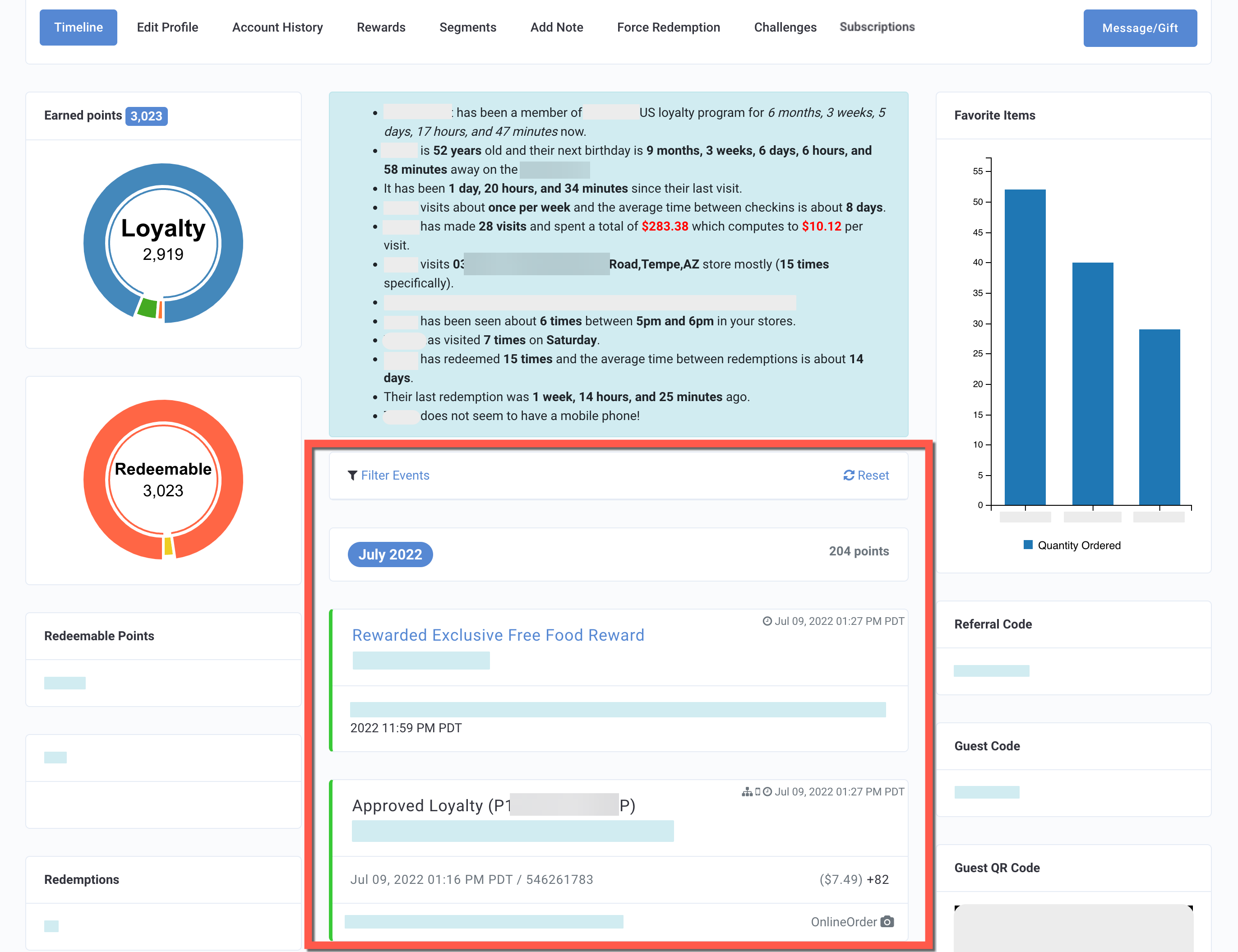1238x952 pixels.
Task: Click the tallest Favorite Items bar
Action: (x=1025, y=347)
